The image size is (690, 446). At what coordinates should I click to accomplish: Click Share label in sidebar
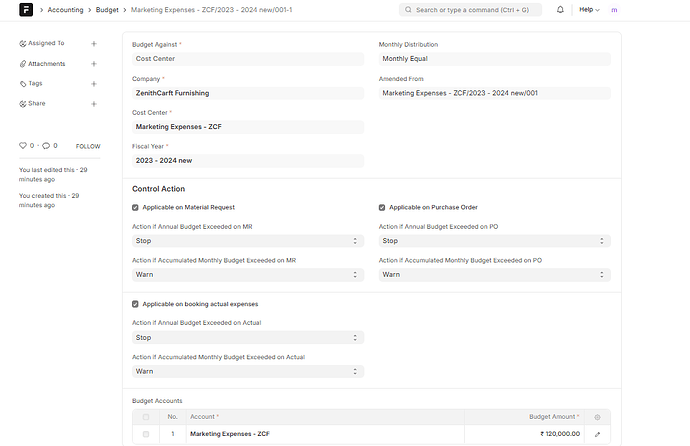37,103
